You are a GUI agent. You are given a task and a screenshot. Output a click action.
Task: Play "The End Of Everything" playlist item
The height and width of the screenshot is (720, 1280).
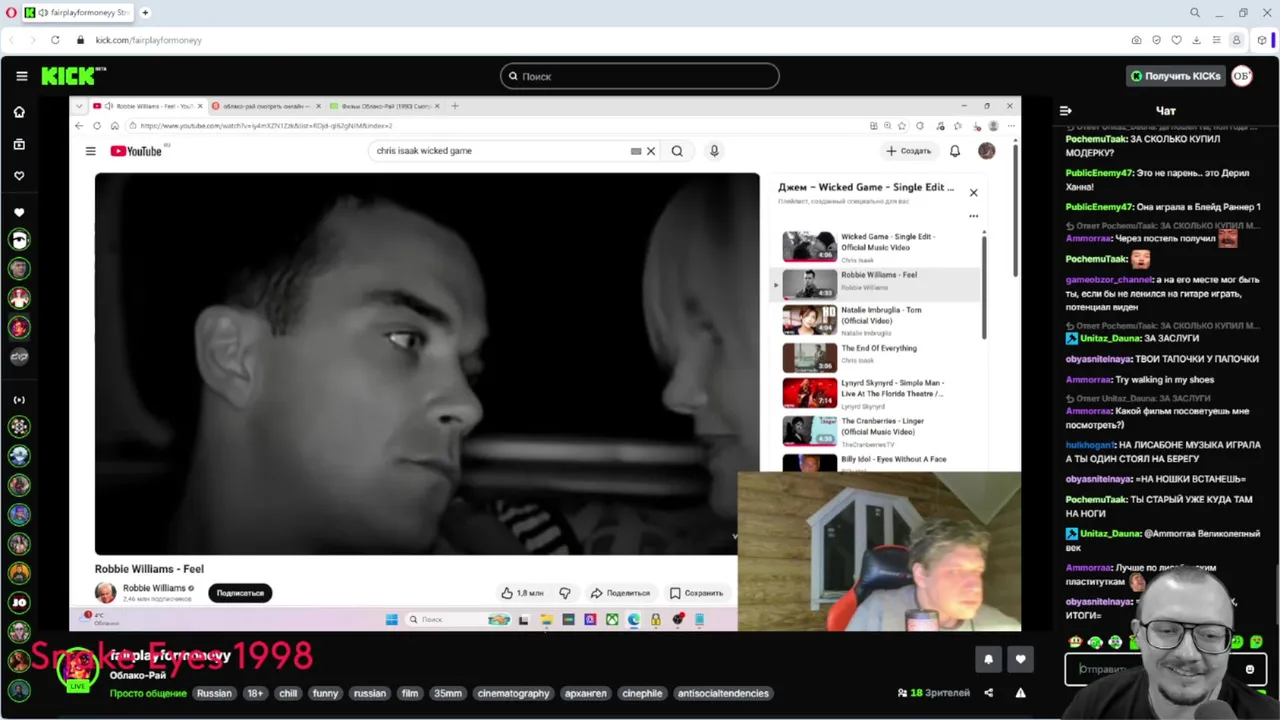pos(875,357)
